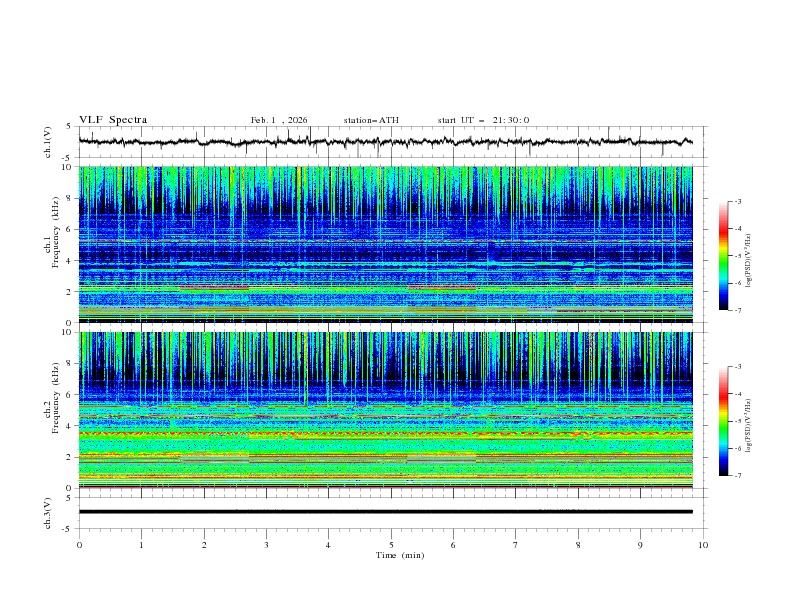Click the '-7' label on ch.1 colorbar
792x612 pixels.
(738, 310)
